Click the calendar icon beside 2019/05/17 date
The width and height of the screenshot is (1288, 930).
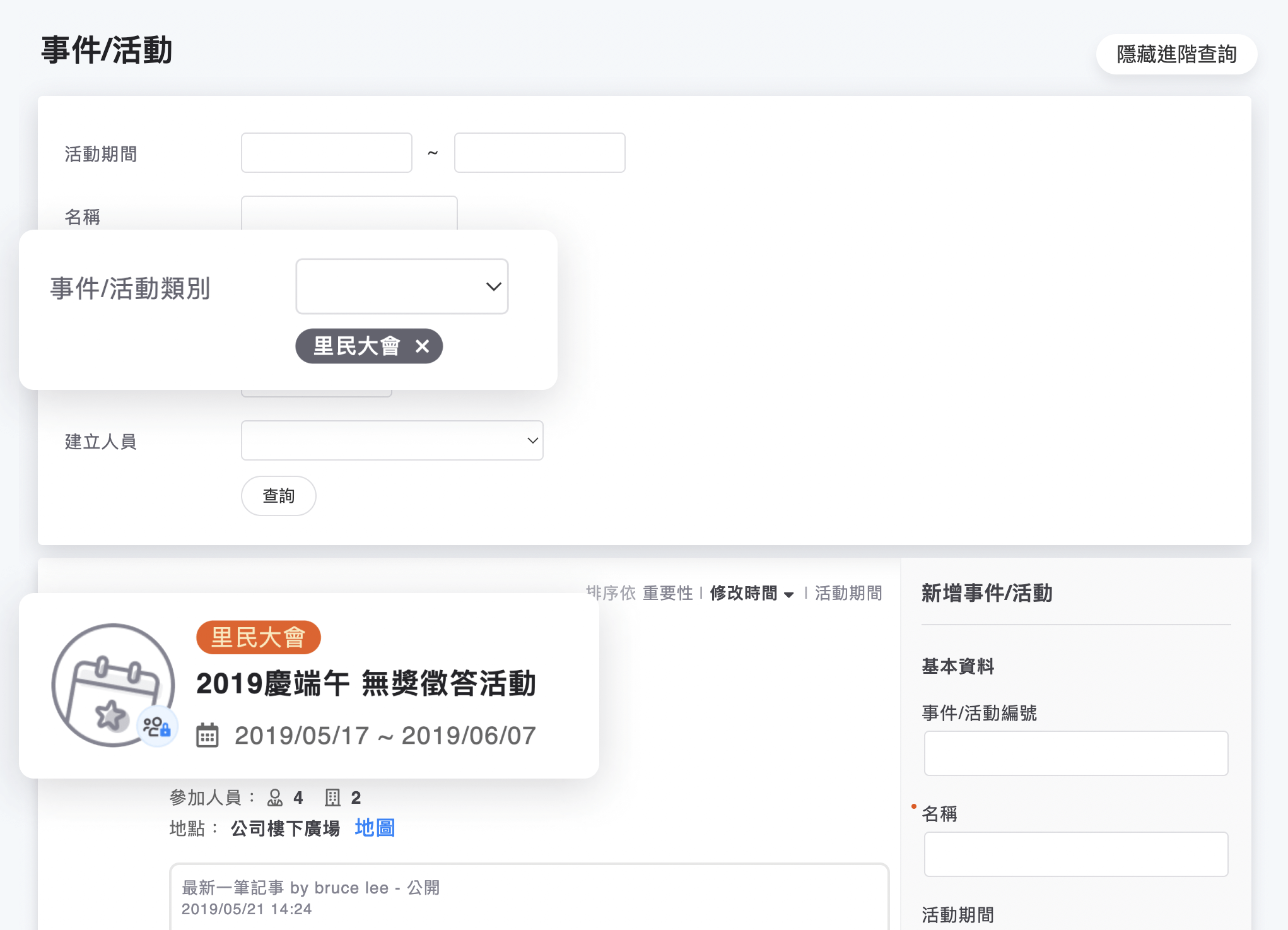(x=208, y=734)
